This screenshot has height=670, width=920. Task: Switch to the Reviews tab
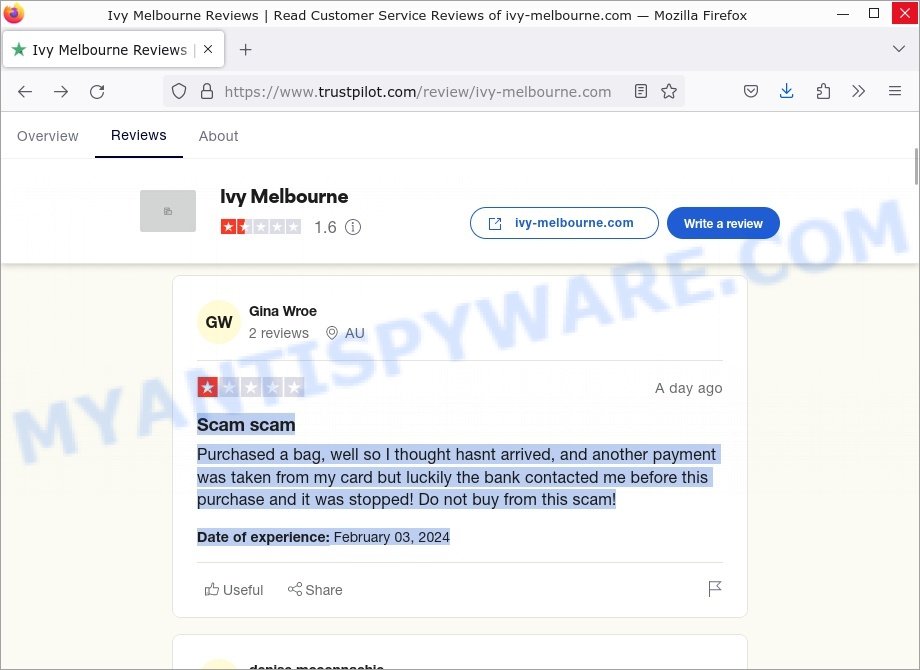[138, 136]
